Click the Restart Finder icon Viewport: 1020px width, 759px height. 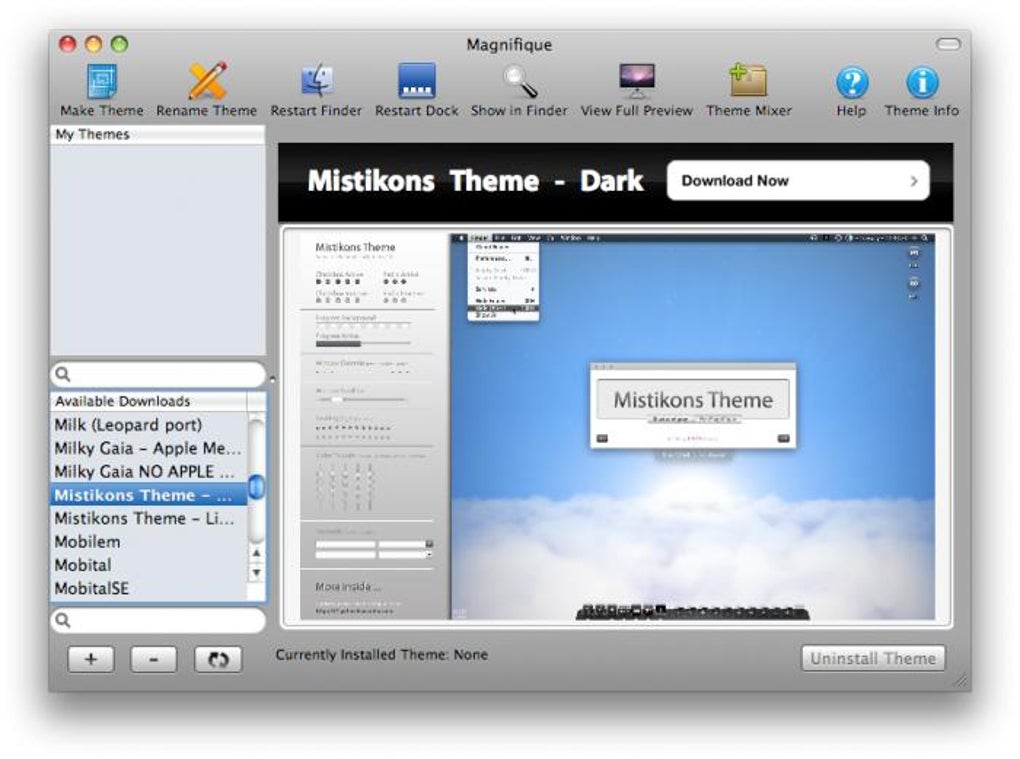click(317, 81)
